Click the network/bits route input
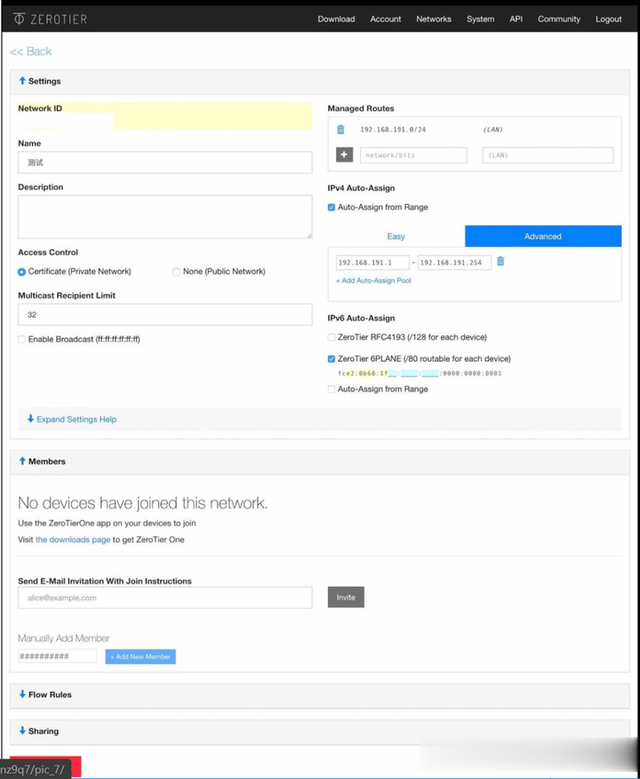The image size is (640, 779). (413, 155)
